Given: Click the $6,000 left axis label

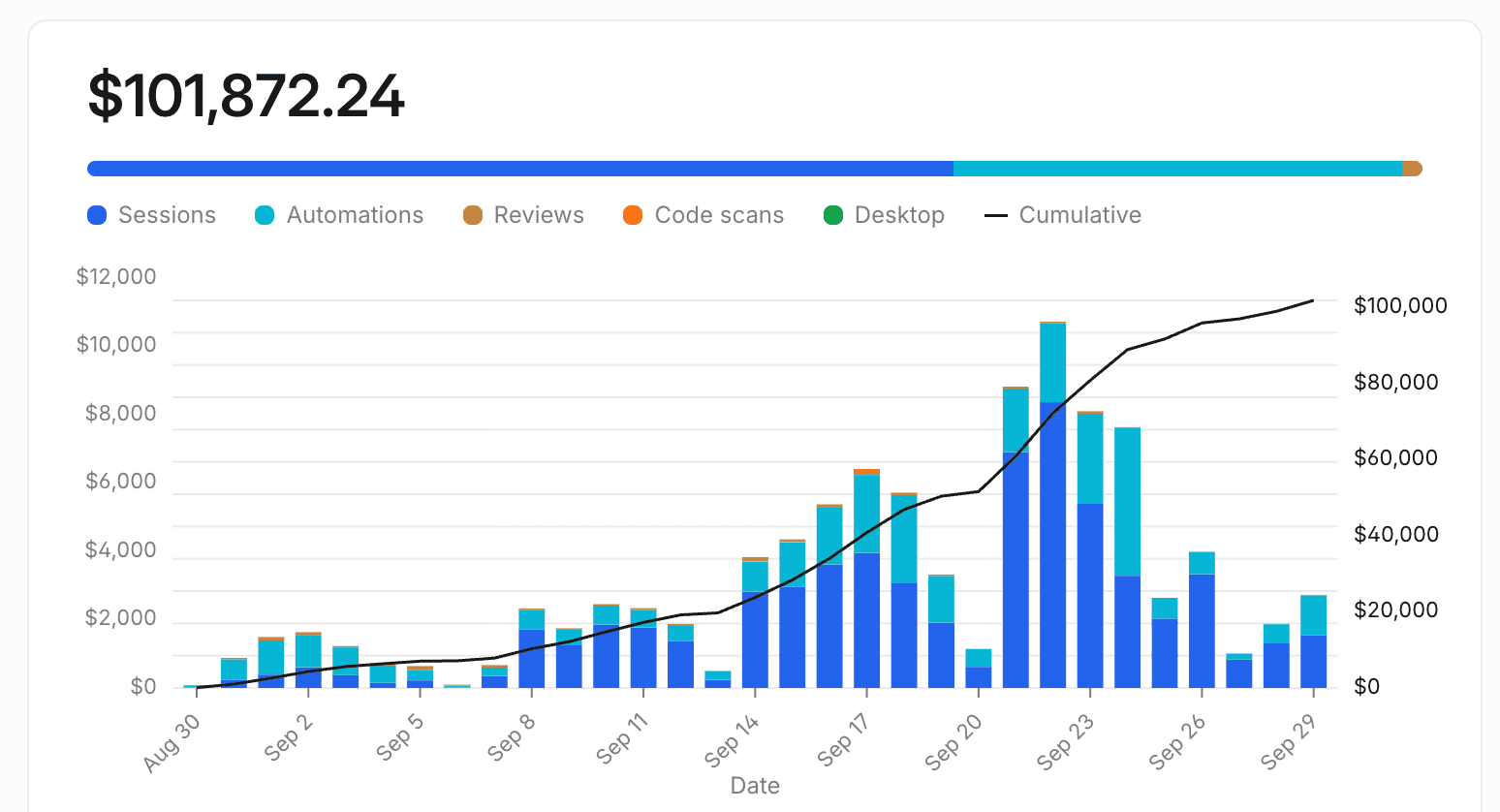Looking at the screenshot, I should tap(120, 481).
